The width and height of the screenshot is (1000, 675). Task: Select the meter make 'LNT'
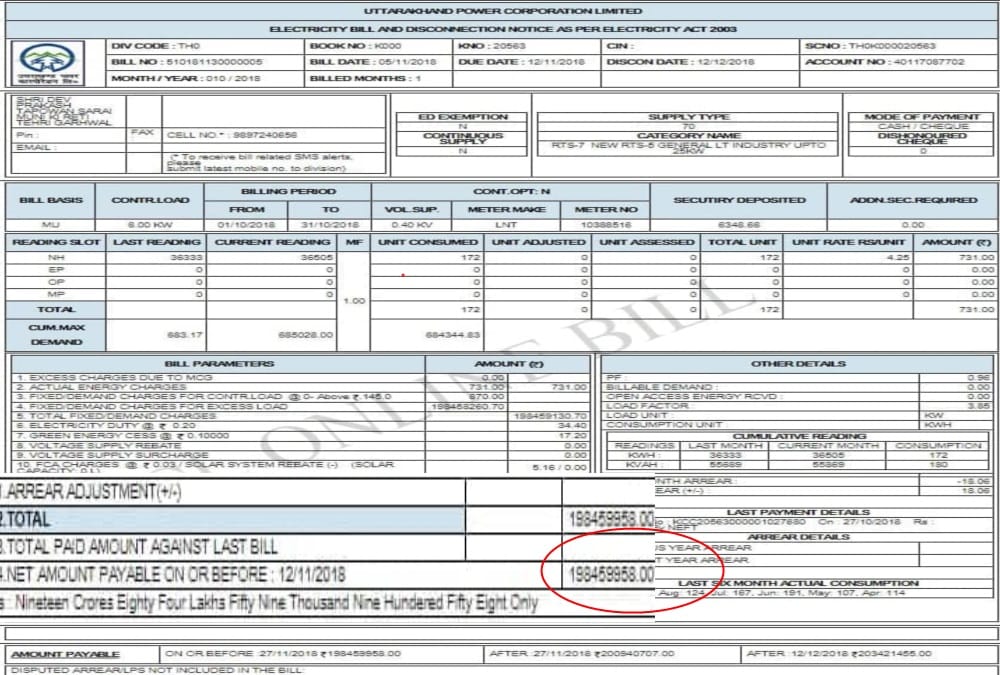506,225
